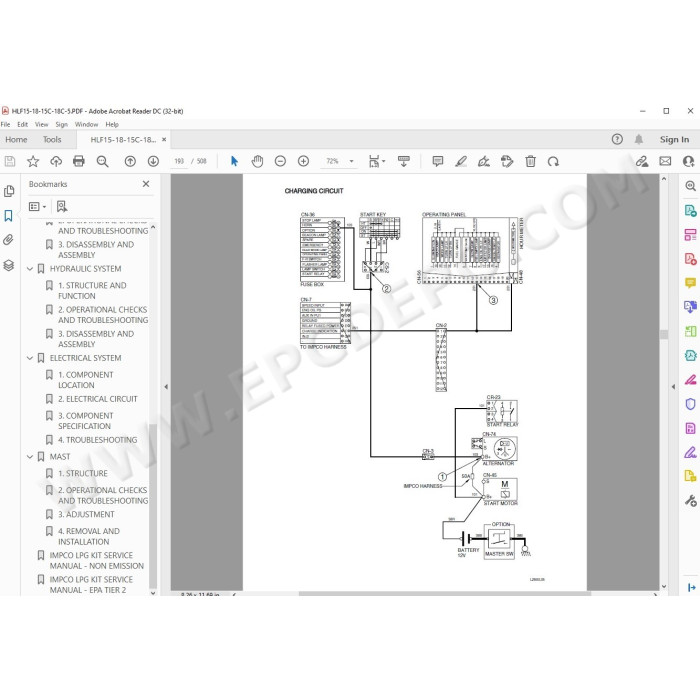The width and height of the screenshot is (700, 700).
Task: Click the Save file icon
Action: (10, 161)
